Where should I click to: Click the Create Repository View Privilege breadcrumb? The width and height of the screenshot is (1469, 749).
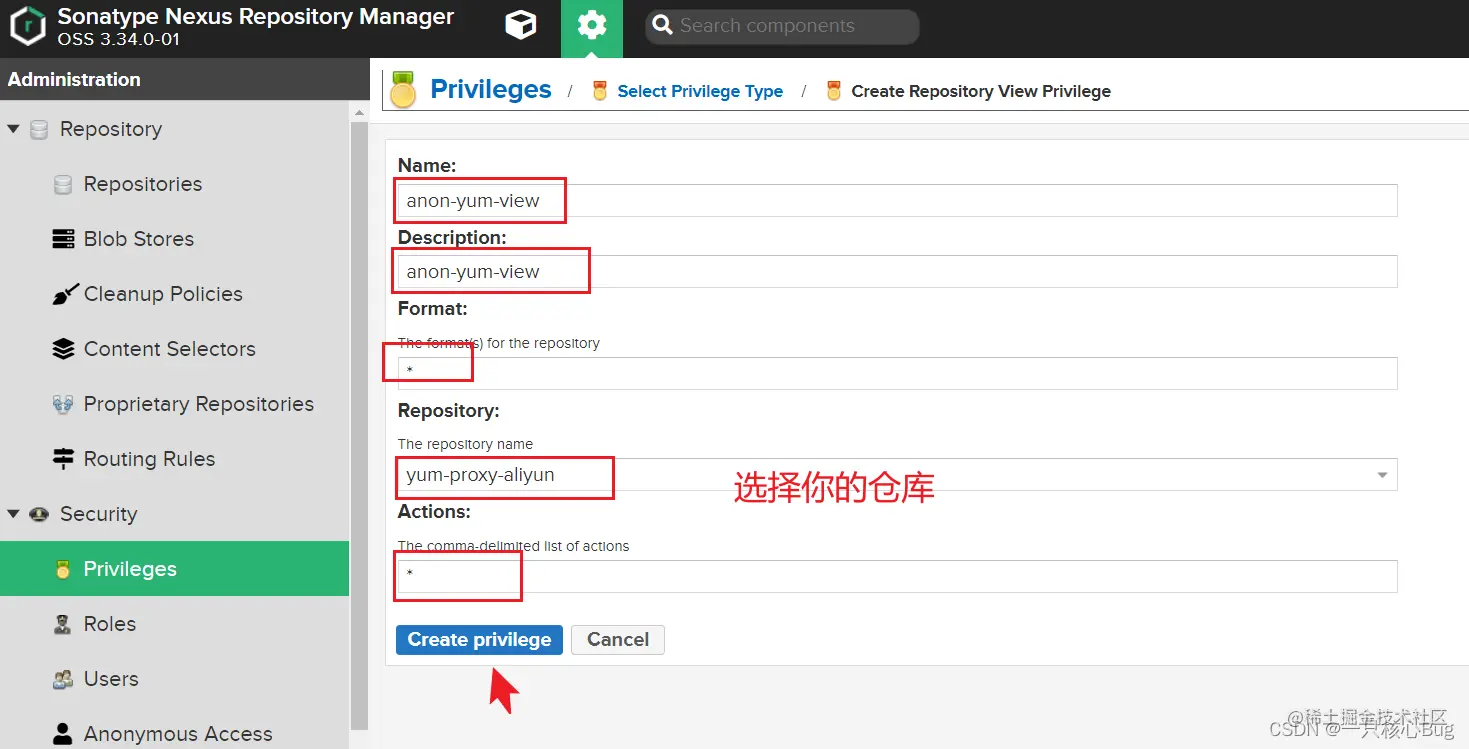click(981, 91)
